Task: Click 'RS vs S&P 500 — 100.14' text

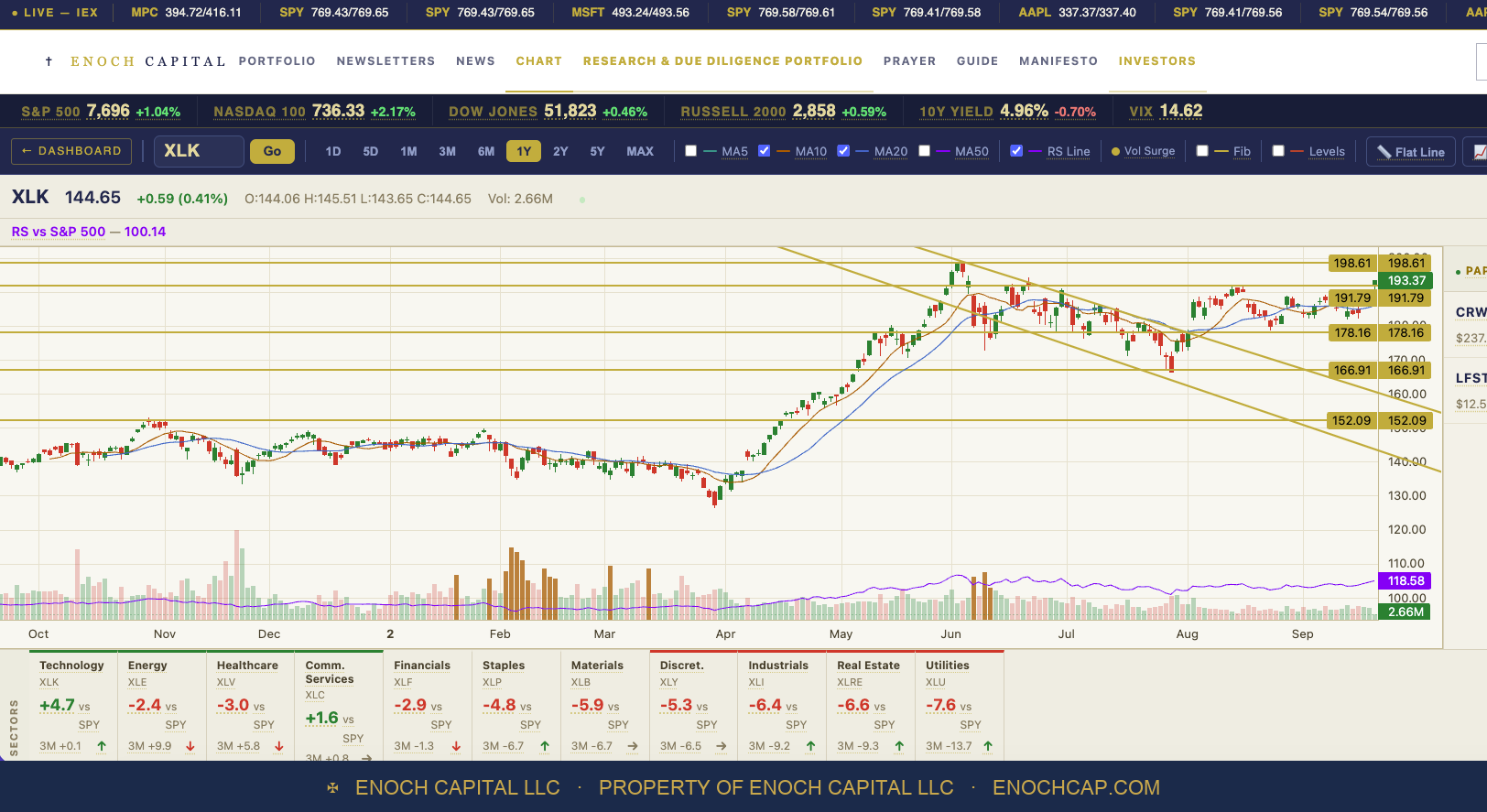Action: point(89,232)
